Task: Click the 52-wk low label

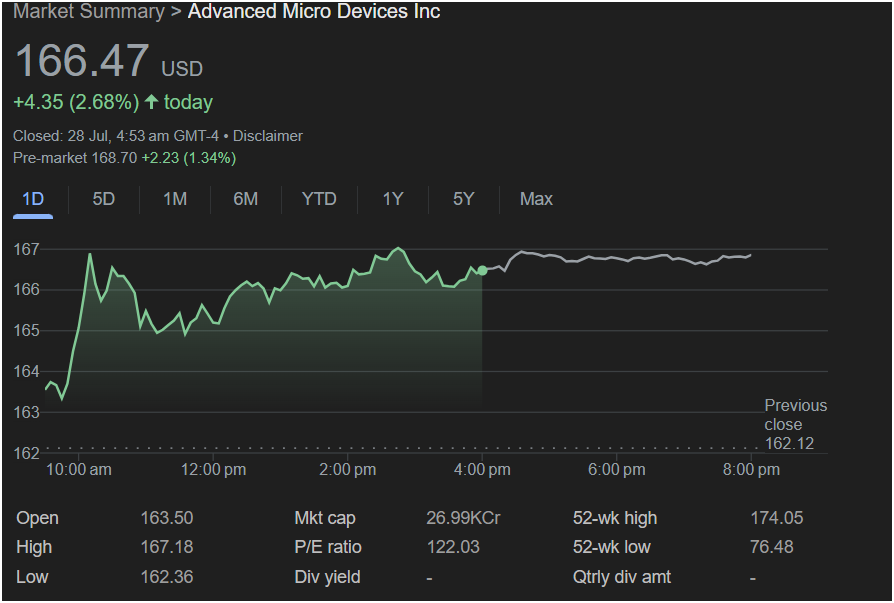Action: (612, 547)
